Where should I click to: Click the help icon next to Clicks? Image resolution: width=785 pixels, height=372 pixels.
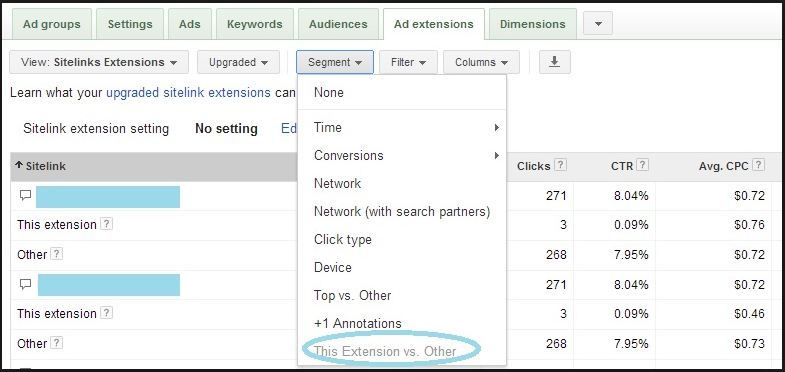click(561, 165)
